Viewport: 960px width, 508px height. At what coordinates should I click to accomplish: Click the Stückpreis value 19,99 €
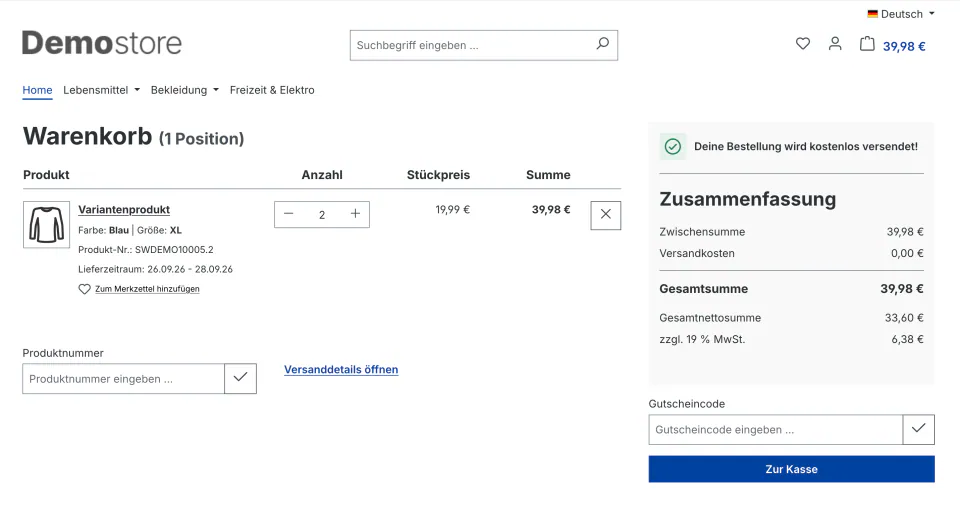click(452, 209)
